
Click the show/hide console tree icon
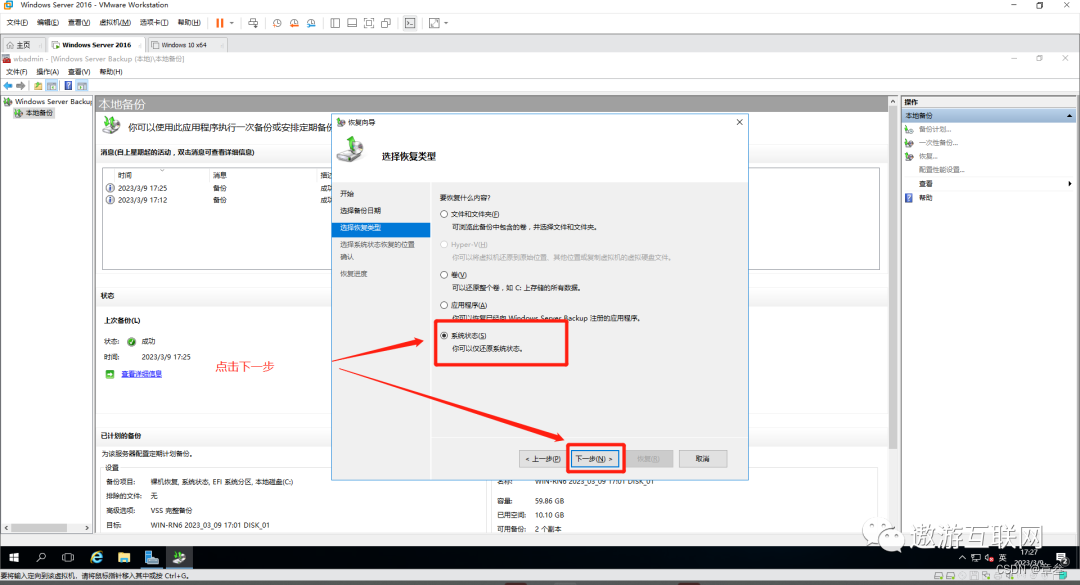52,85
